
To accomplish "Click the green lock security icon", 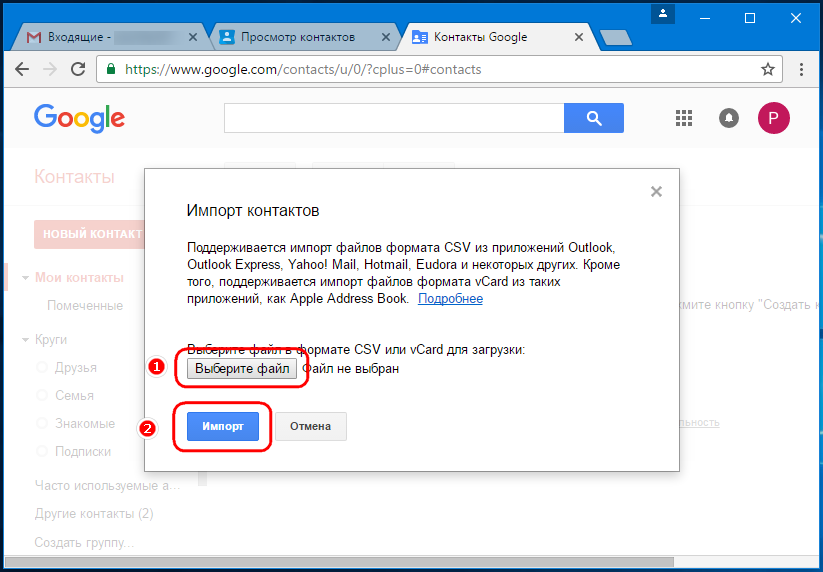I will (x=111, y=69).
